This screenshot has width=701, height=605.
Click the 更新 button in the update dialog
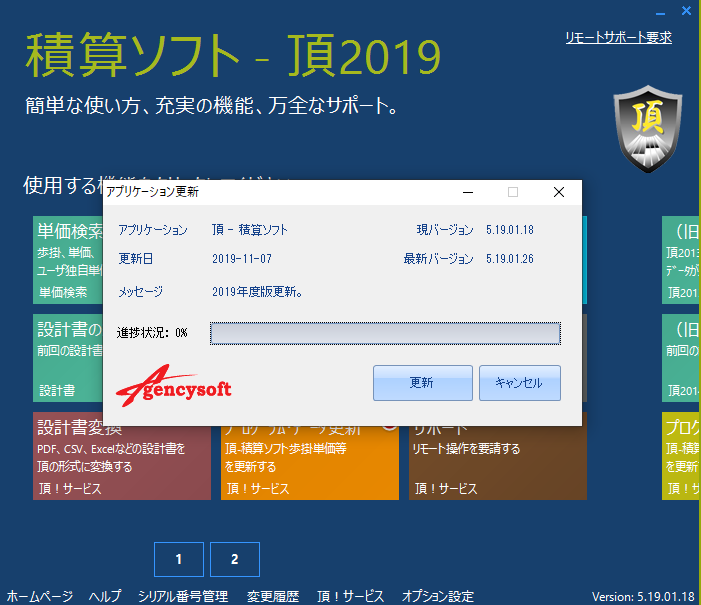(x=422, y=383)
